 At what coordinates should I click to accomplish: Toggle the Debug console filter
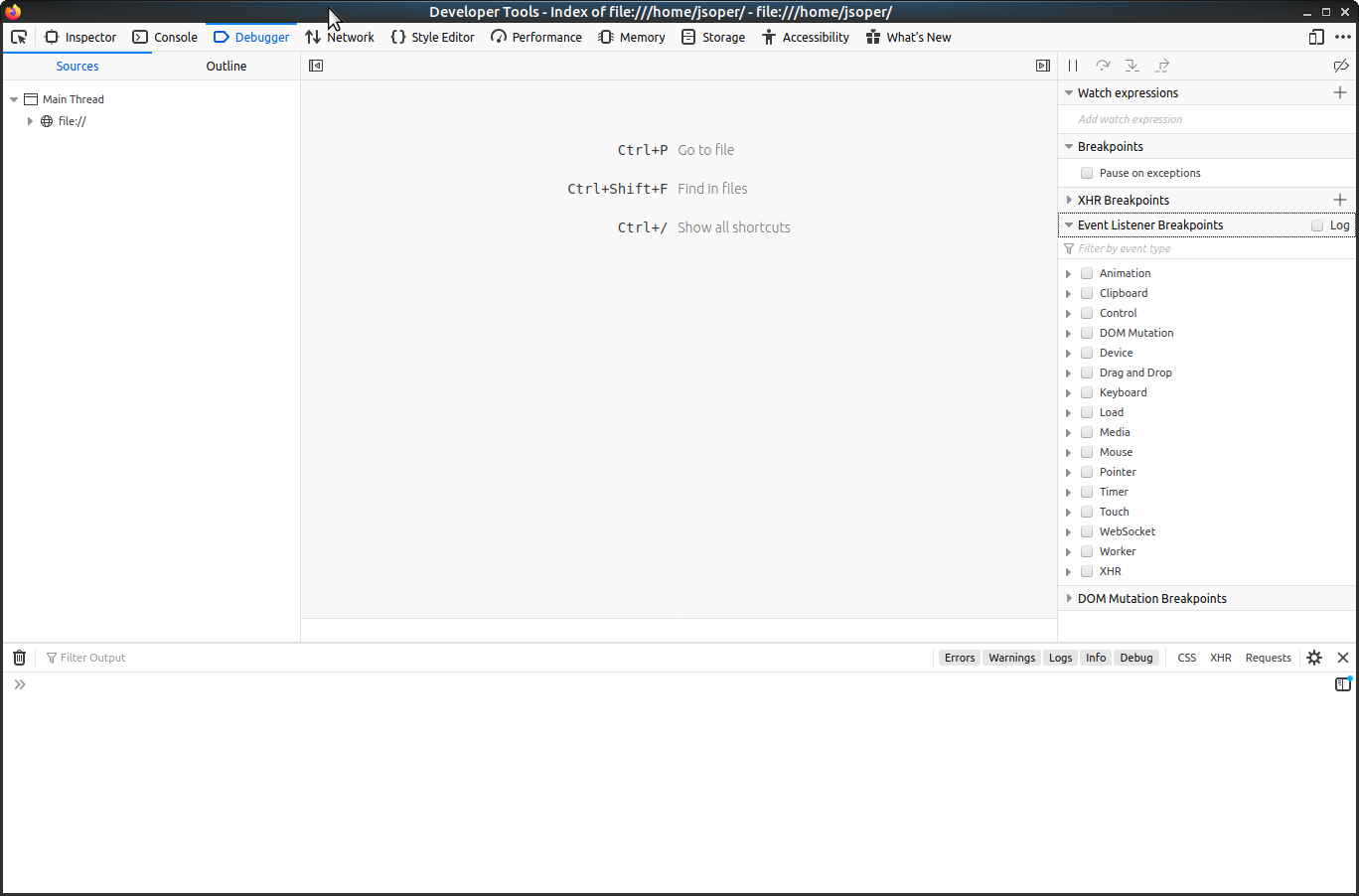1136,658
